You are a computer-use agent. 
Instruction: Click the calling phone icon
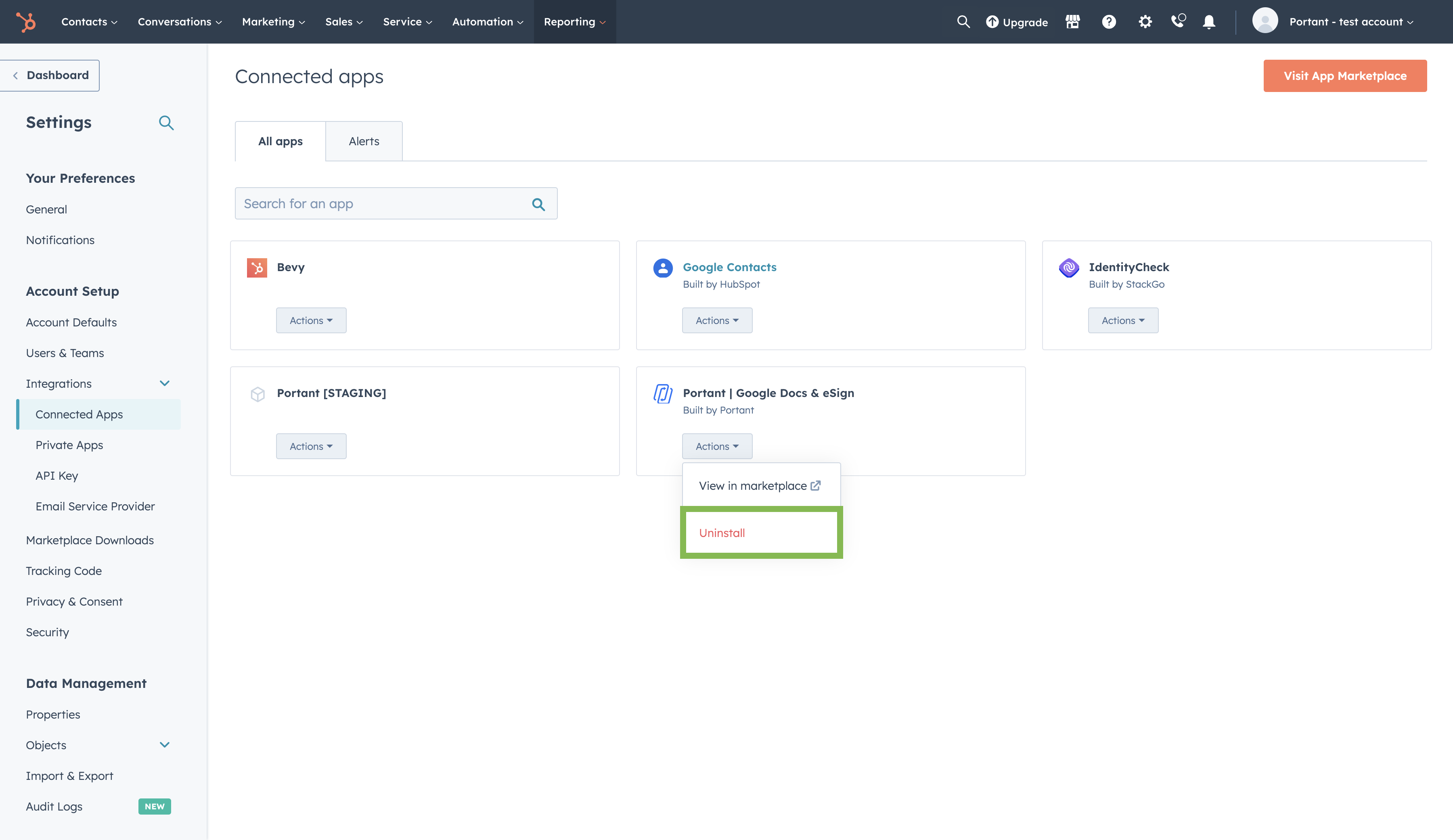1177,21
